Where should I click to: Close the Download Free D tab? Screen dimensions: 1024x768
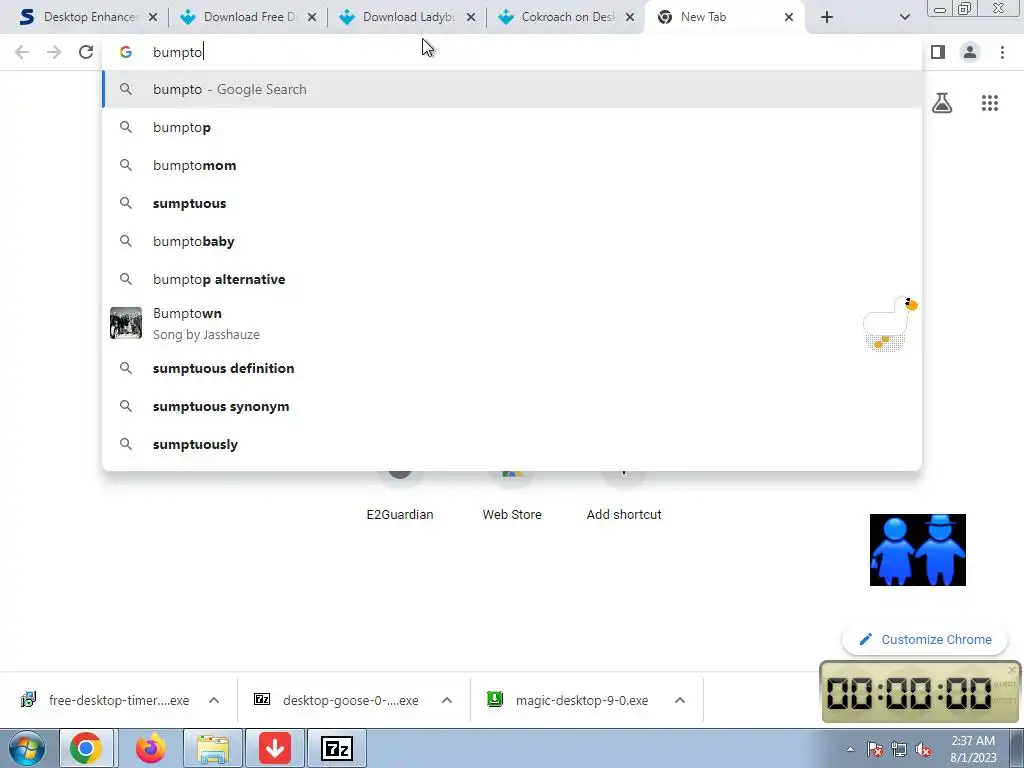(x=312, y=18)
